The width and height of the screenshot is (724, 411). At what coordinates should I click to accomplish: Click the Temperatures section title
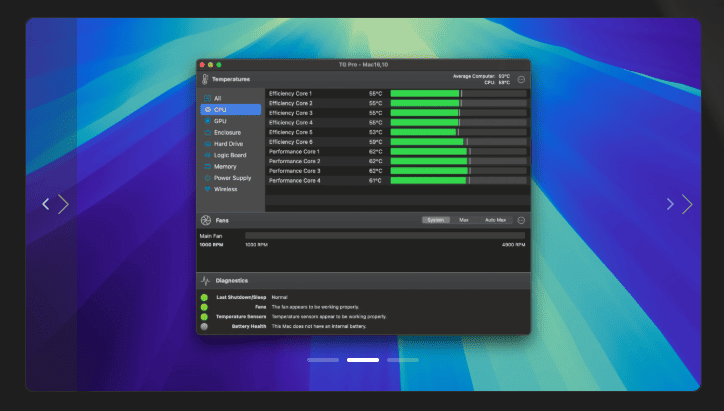pyautogui.click(x=231, y=79)
